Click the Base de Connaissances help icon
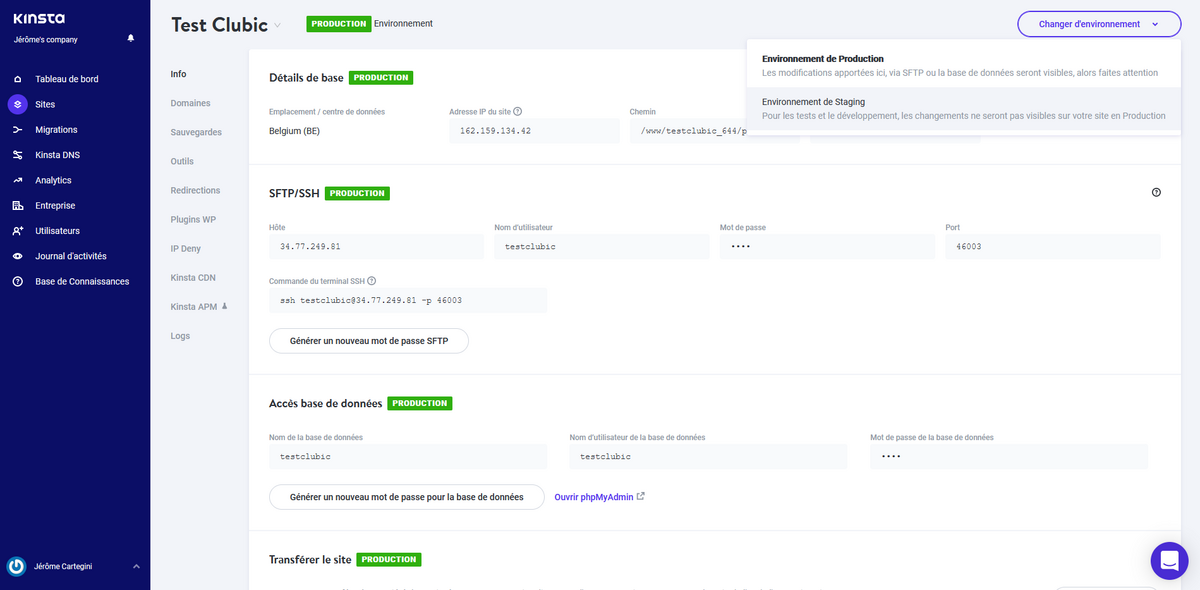The height and width of the screenshot is (590, 1200). click(18, 282)
